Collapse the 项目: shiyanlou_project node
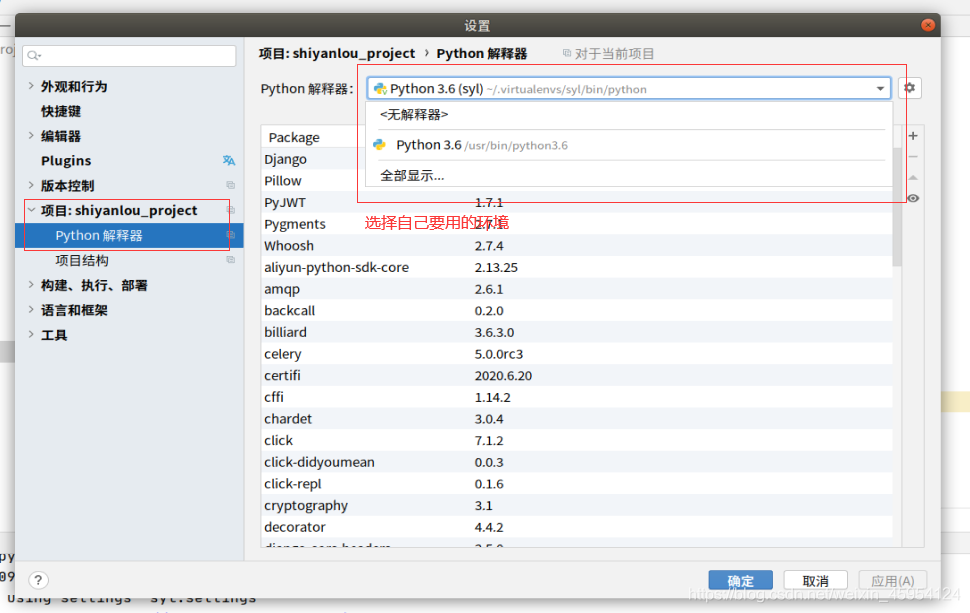Viewport: 970px width, 613px height. (31, 211)
